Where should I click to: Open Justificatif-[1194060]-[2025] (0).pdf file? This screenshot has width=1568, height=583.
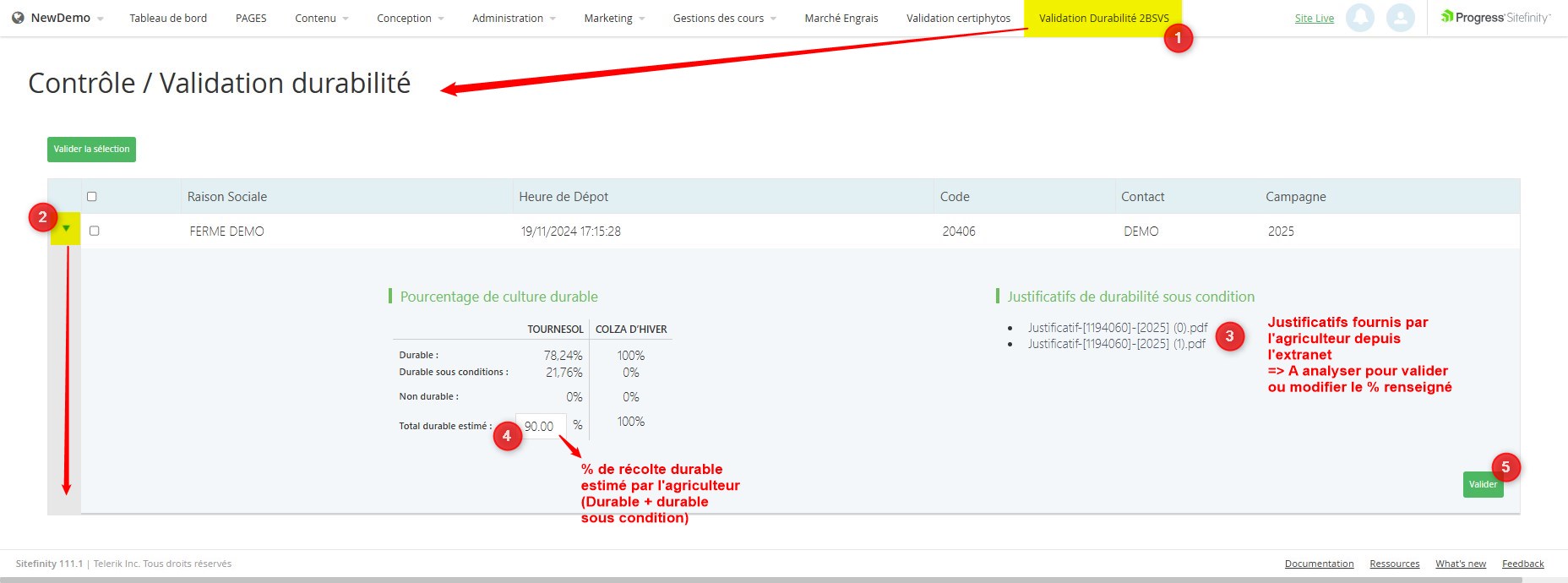click(x=1117, y=328)
